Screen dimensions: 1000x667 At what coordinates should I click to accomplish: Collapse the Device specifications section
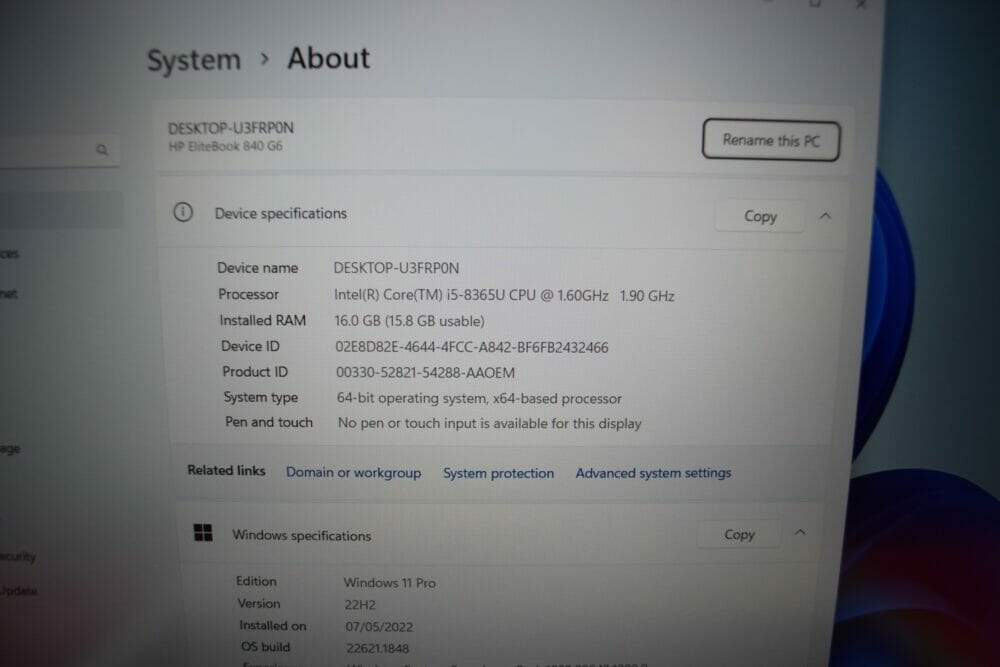click(825, 216)
